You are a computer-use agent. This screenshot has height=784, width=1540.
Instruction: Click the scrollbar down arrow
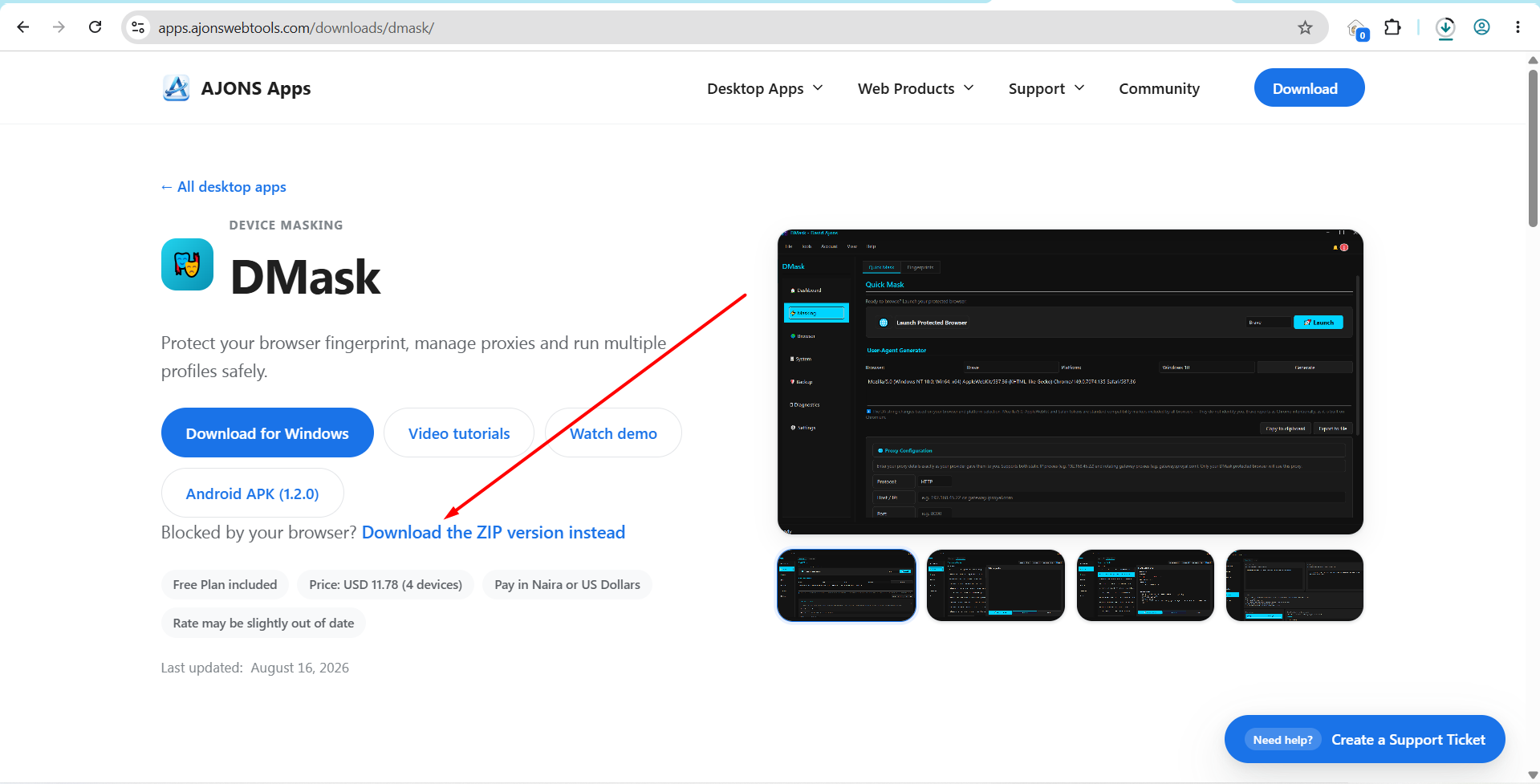pos(1533,775)
